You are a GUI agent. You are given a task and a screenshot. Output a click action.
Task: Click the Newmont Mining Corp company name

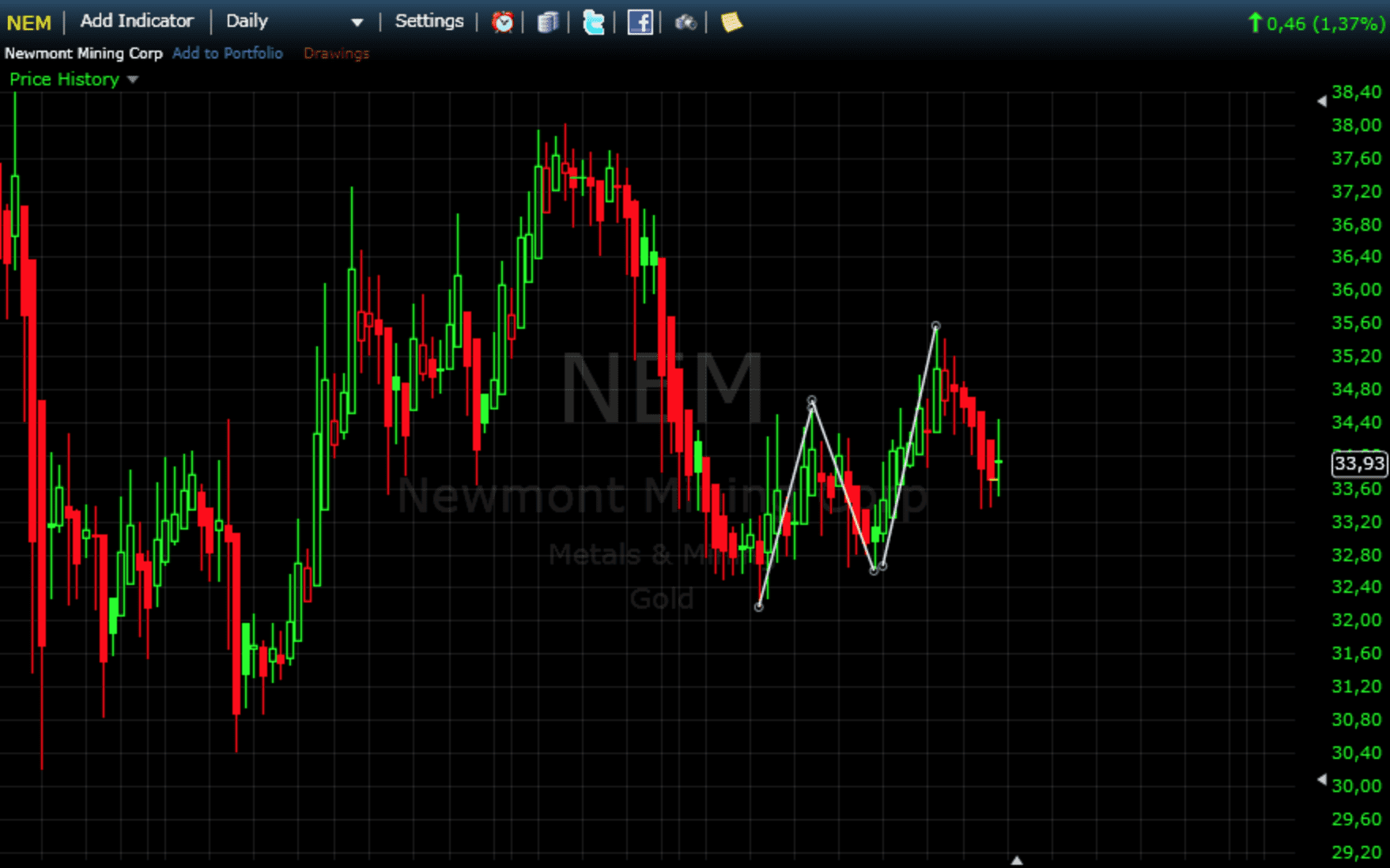click(84, 53)
